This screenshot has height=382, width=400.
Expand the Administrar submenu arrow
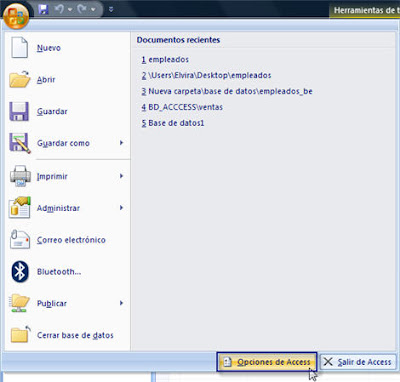point(121,208)
